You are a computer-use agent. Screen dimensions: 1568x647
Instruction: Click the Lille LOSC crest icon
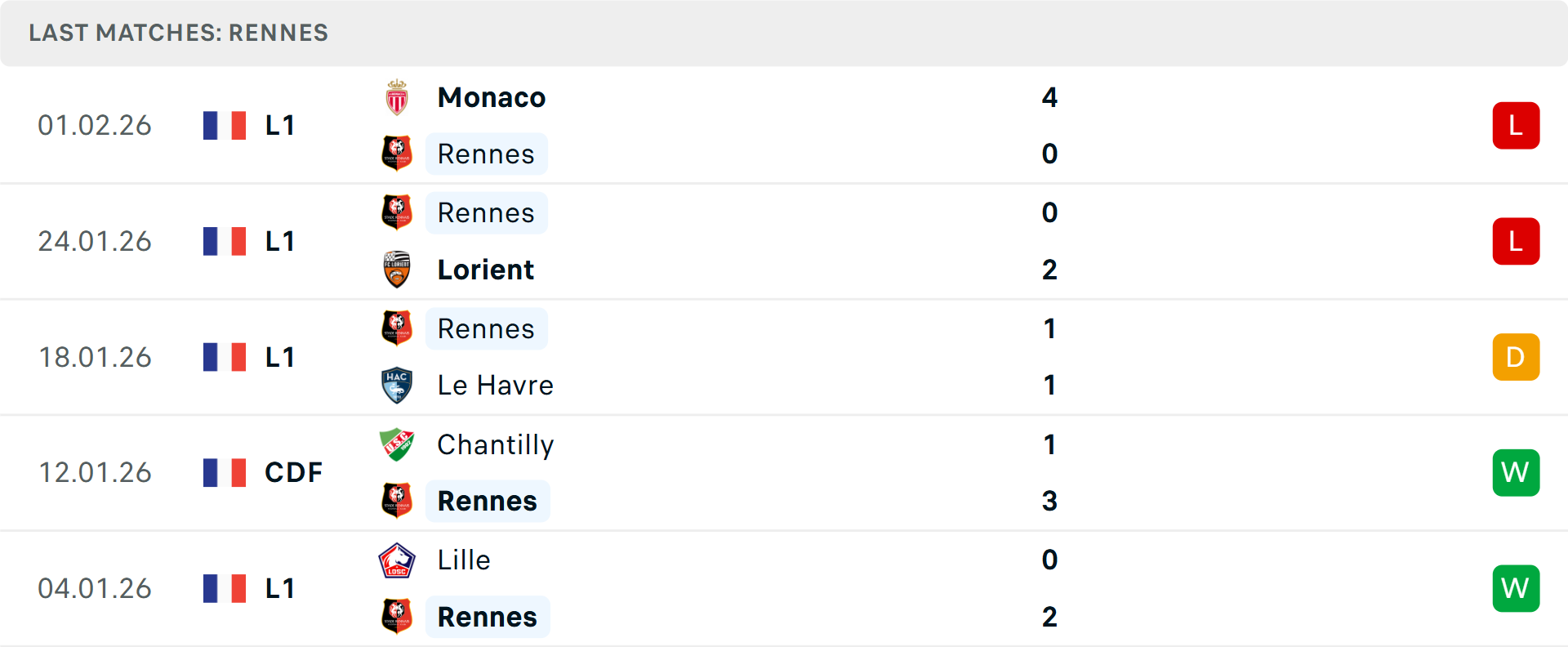(397, 560)
